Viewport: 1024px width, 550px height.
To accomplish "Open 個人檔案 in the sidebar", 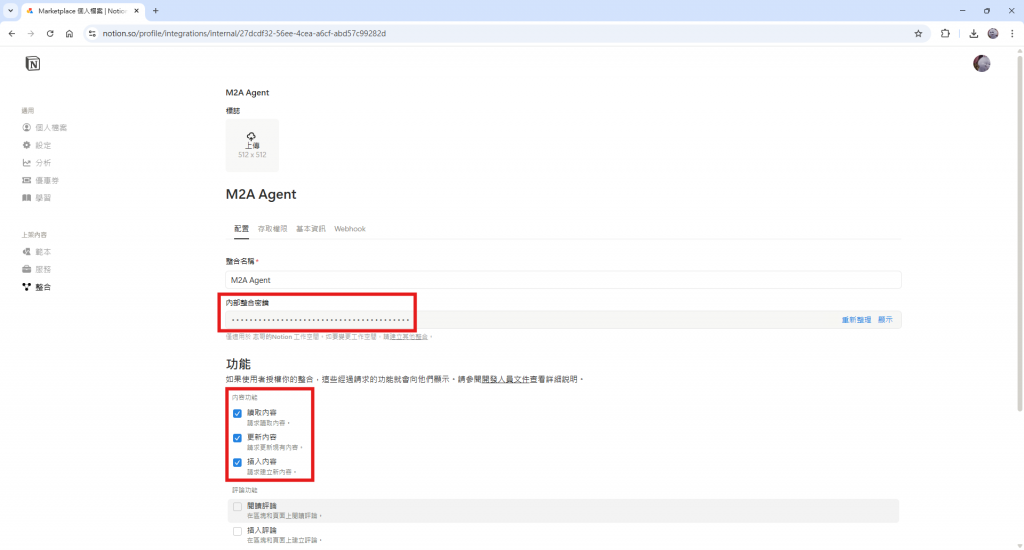I will click(44, 127).
